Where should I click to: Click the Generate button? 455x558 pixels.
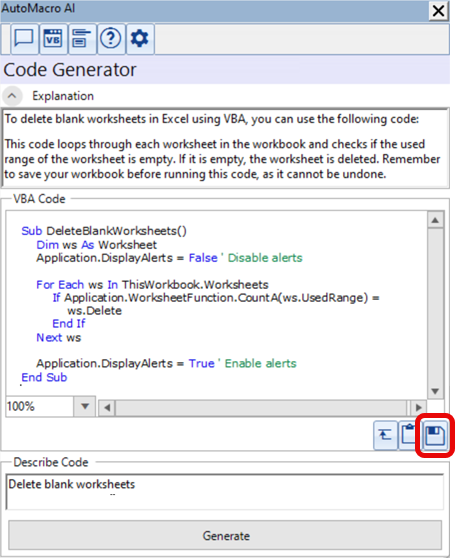[225, 536]
